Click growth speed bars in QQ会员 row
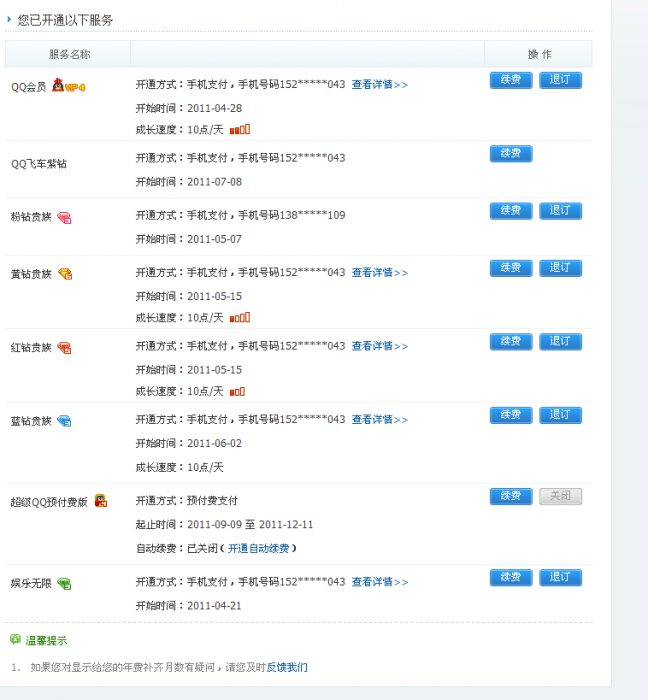The width and height of the screenshot is (648, 700). coord(240,129)
